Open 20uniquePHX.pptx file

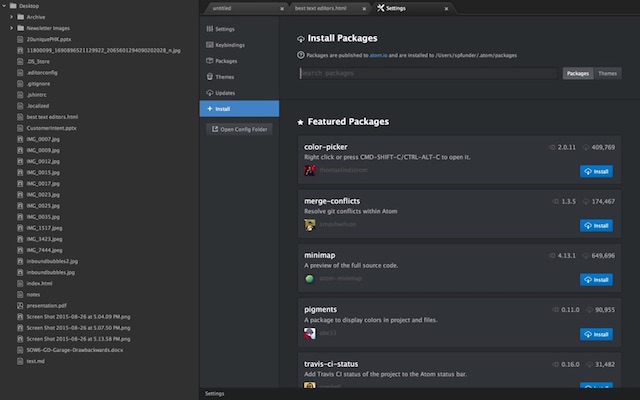[x=49, y=39]
